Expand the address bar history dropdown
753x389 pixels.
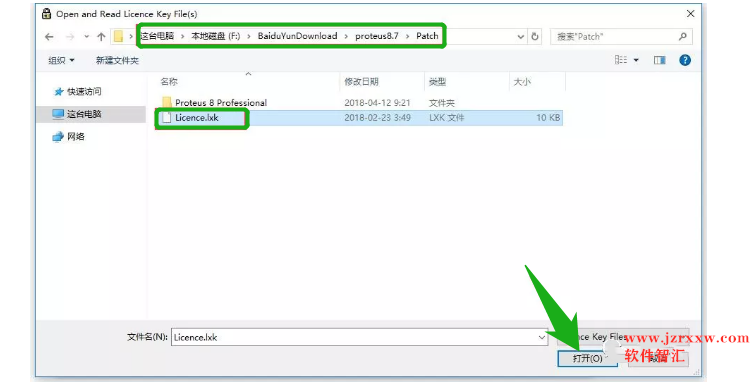coord(521,36)
